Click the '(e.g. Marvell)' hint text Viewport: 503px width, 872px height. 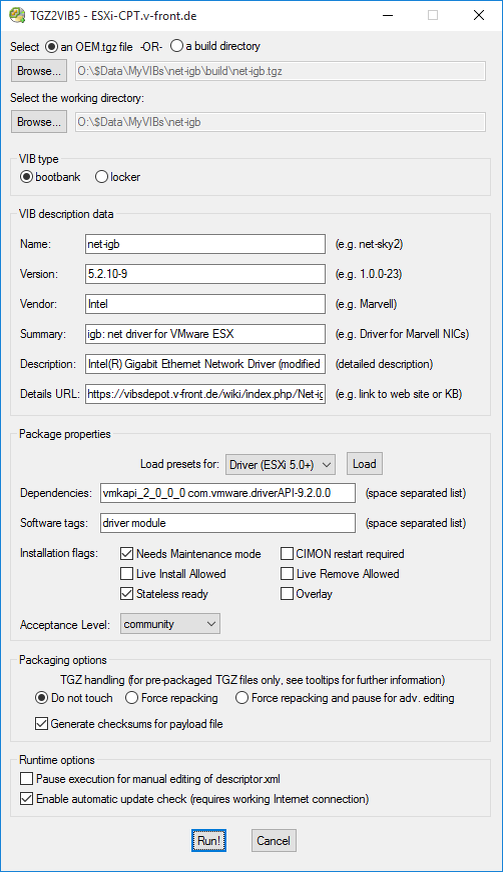pyautogui.click(x=366, y=304)
